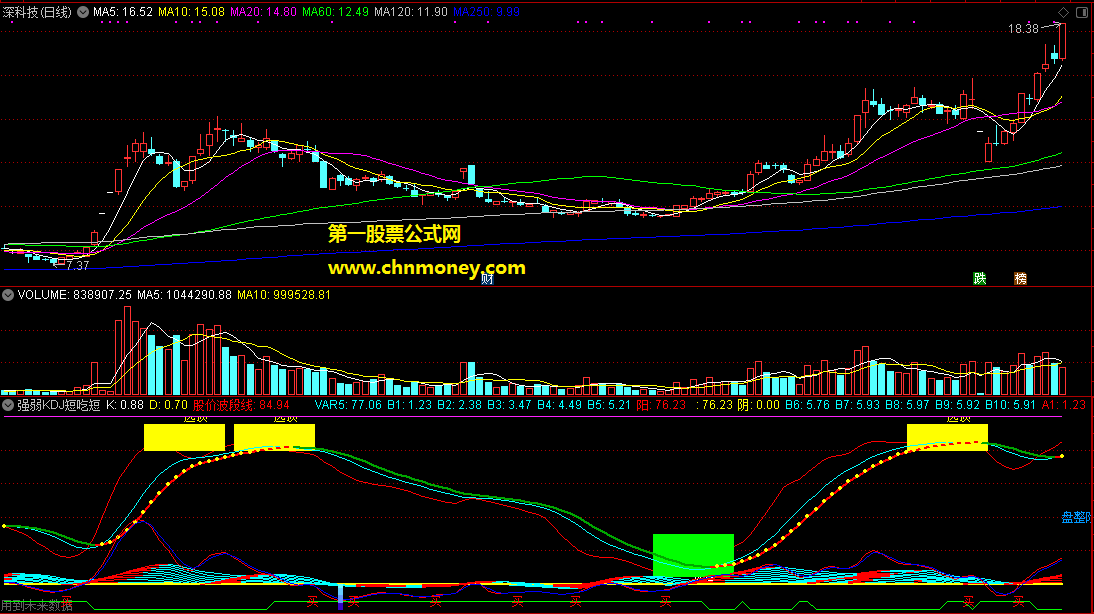
Task: Select the MA5: 16.52 moving average label
Action: point(123,12)
